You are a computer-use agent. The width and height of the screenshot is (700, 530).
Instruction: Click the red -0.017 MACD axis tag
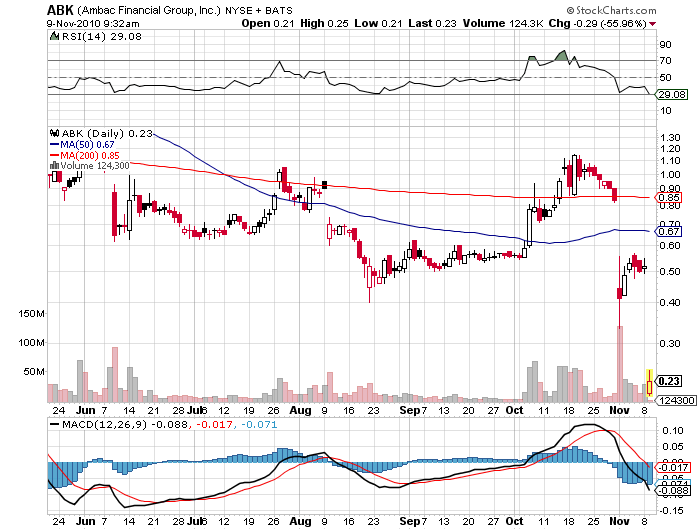(x=672, y=467)
